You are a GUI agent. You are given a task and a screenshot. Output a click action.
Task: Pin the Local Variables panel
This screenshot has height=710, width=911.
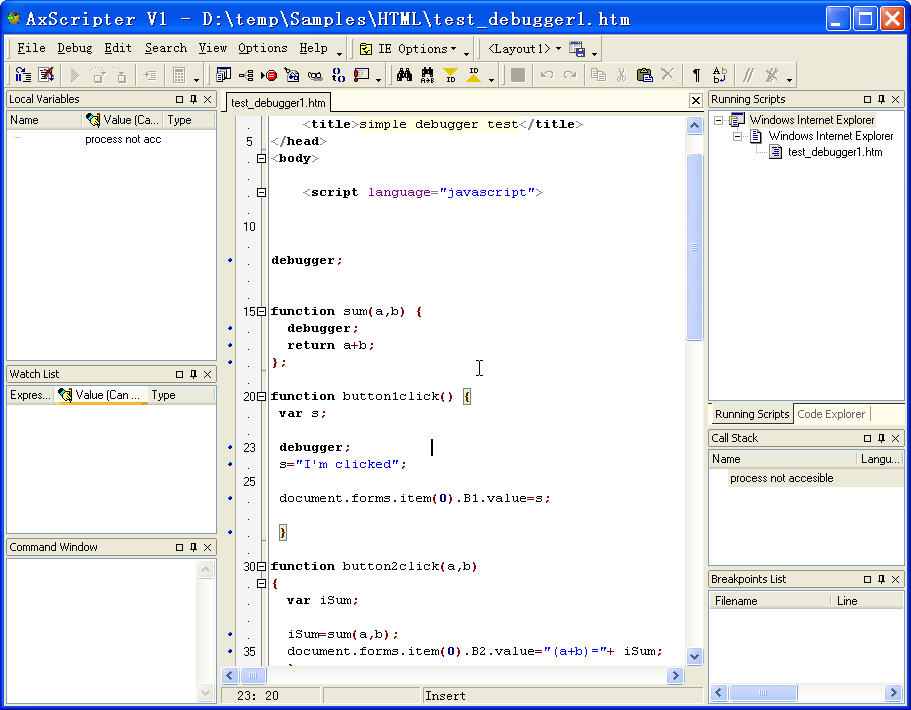(x=193, y=99)
